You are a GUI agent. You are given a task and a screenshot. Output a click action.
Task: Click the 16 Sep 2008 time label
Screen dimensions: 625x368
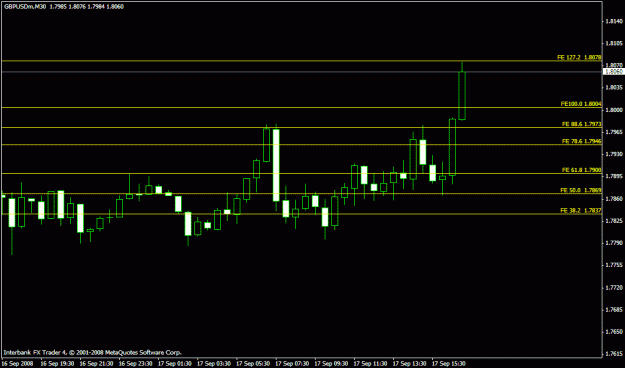pos(18,364)
